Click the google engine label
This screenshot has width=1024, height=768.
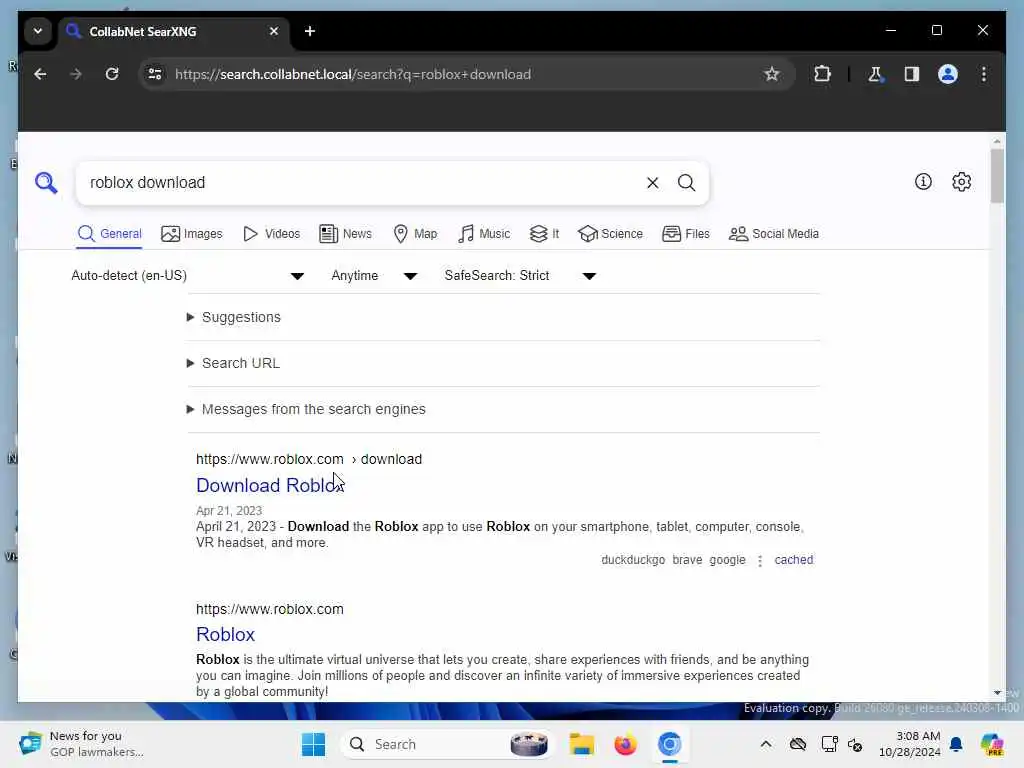point(727,560)
